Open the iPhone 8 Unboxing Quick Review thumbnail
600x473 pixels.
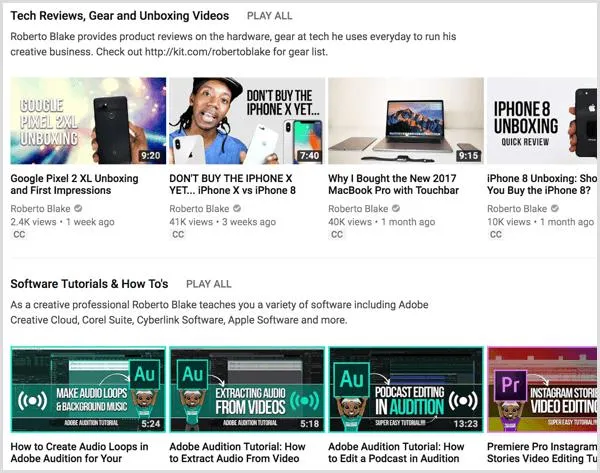(x=542, y=121)
